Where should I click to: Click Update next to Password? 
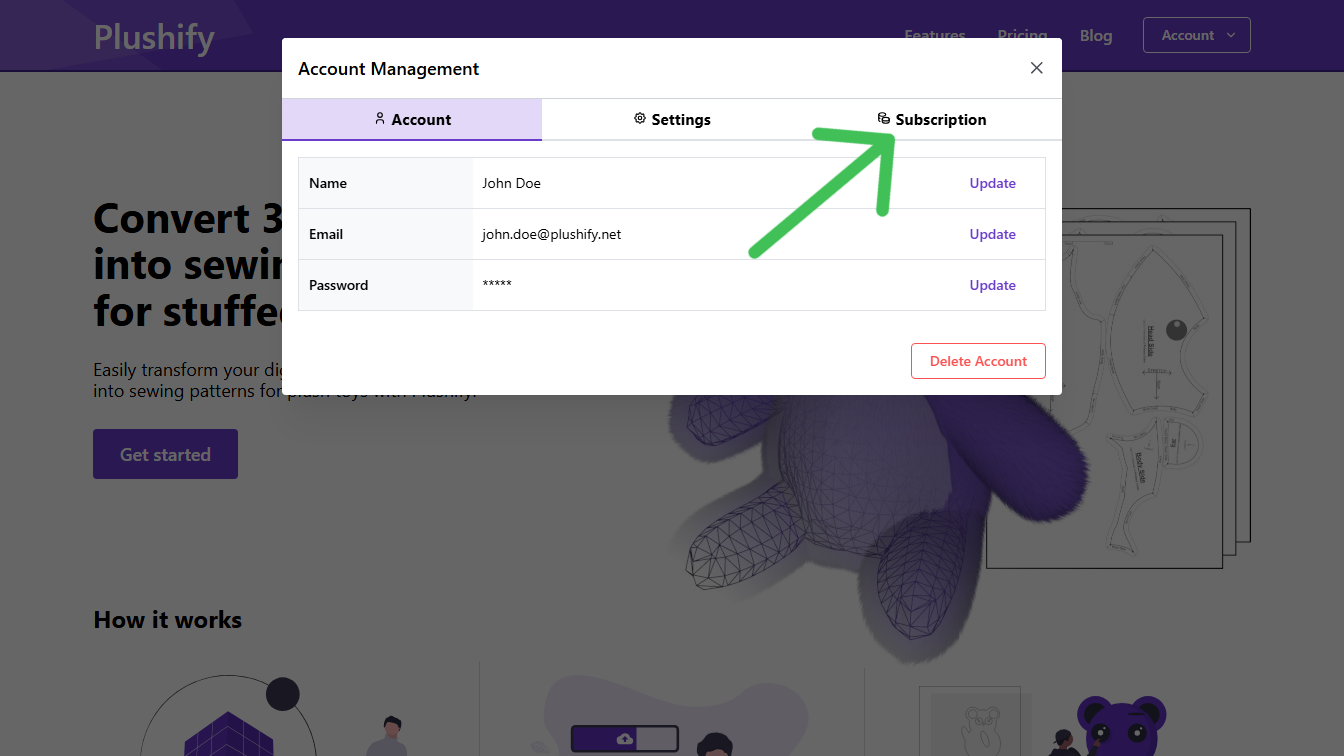[x=992, y=284]
